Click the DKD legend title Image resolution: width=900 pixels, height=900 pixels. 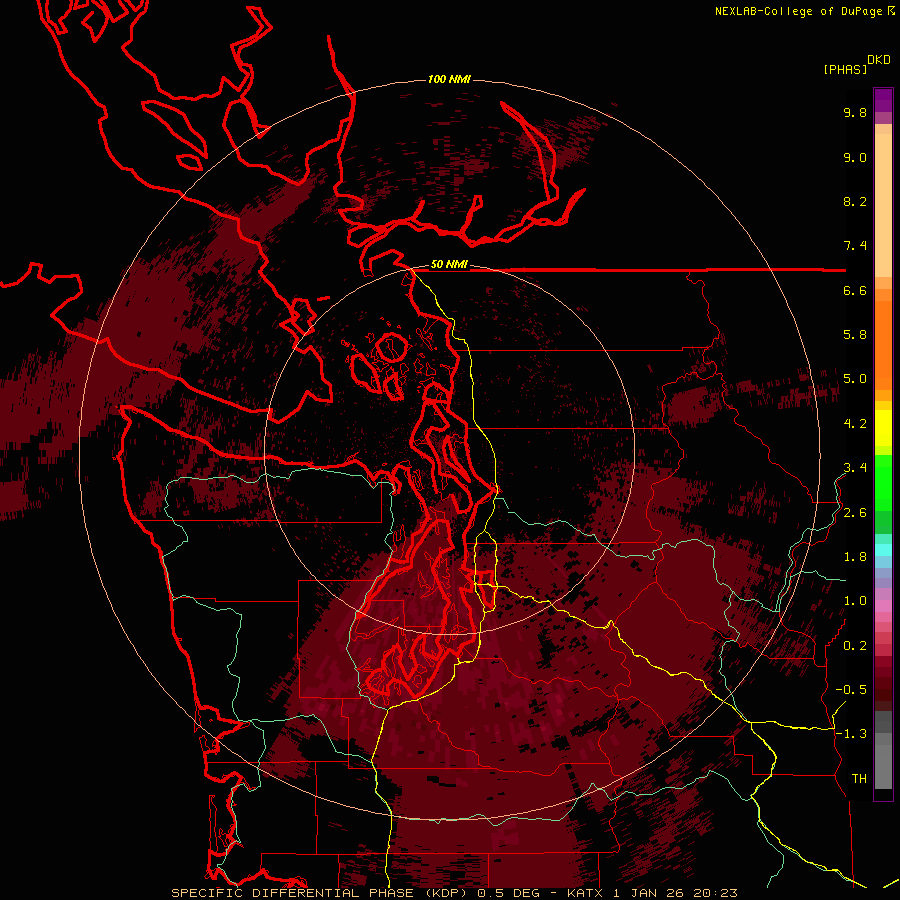pos(879,60)
